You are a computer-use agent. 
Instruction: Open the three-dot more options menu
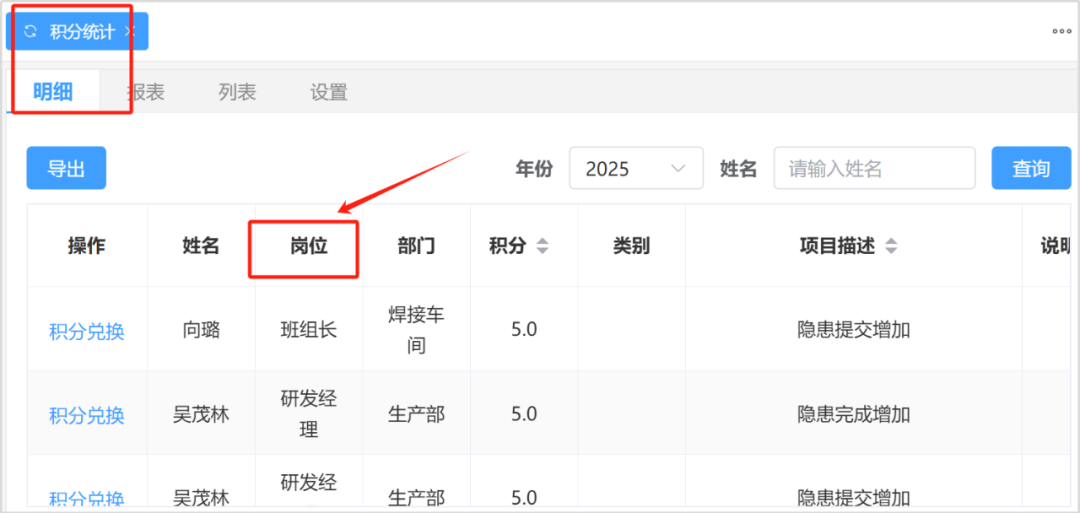tap(1061, 31)
